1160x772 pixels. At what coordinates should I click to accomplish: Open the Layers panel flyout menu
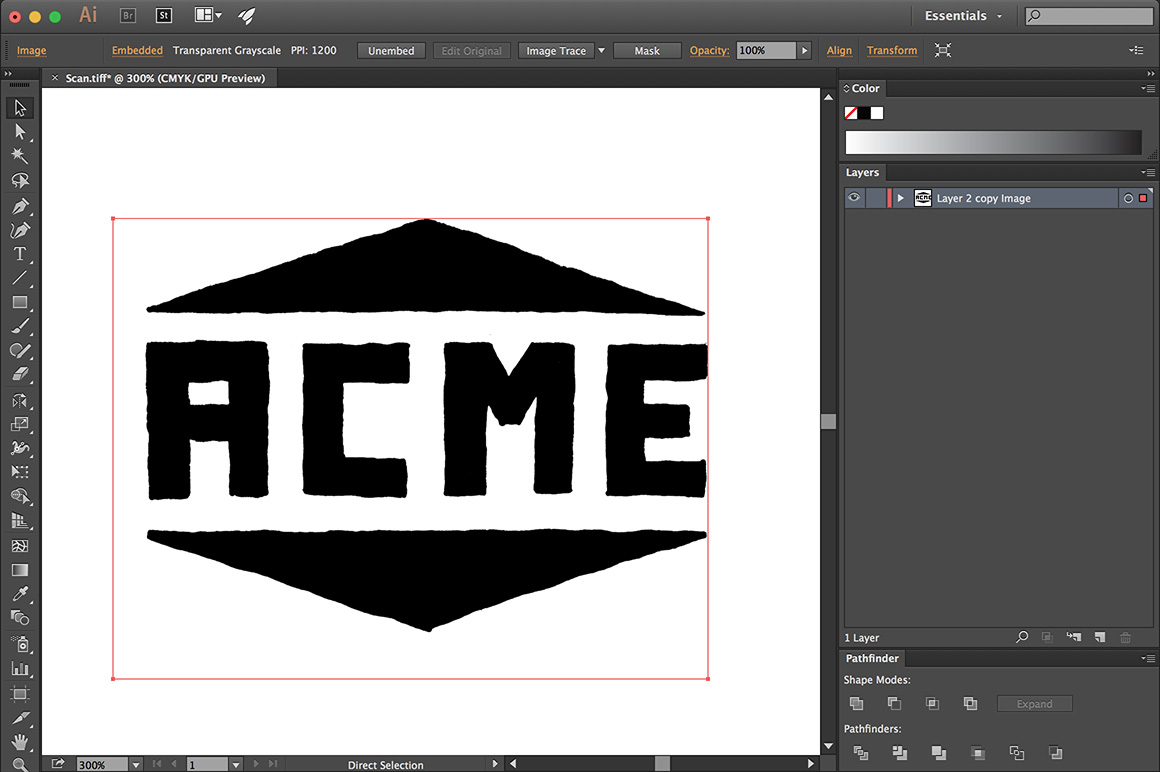point(1148,172)
